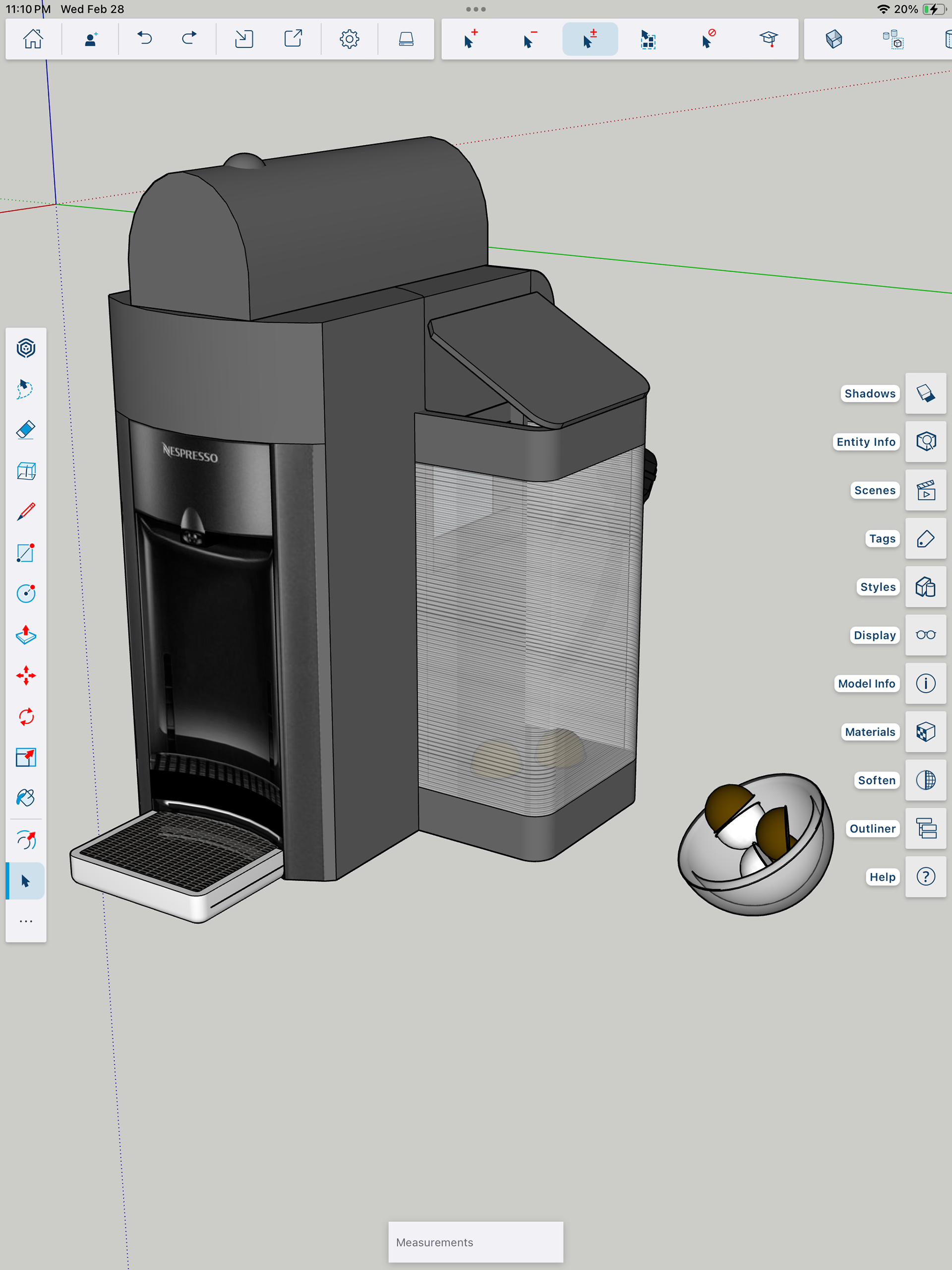Viewport: 952px width, 1270px height.
Task: Toggle add/subtract selection mode
Action: tap(590, 39)
